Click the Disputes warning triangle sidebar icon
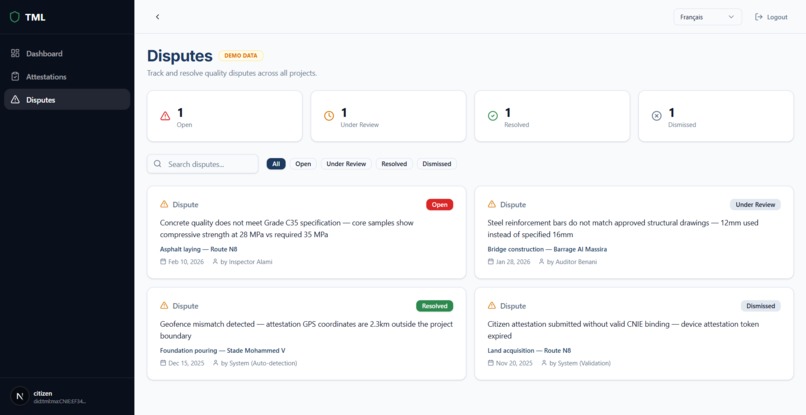The image size is (806, 415). [15, 100]
